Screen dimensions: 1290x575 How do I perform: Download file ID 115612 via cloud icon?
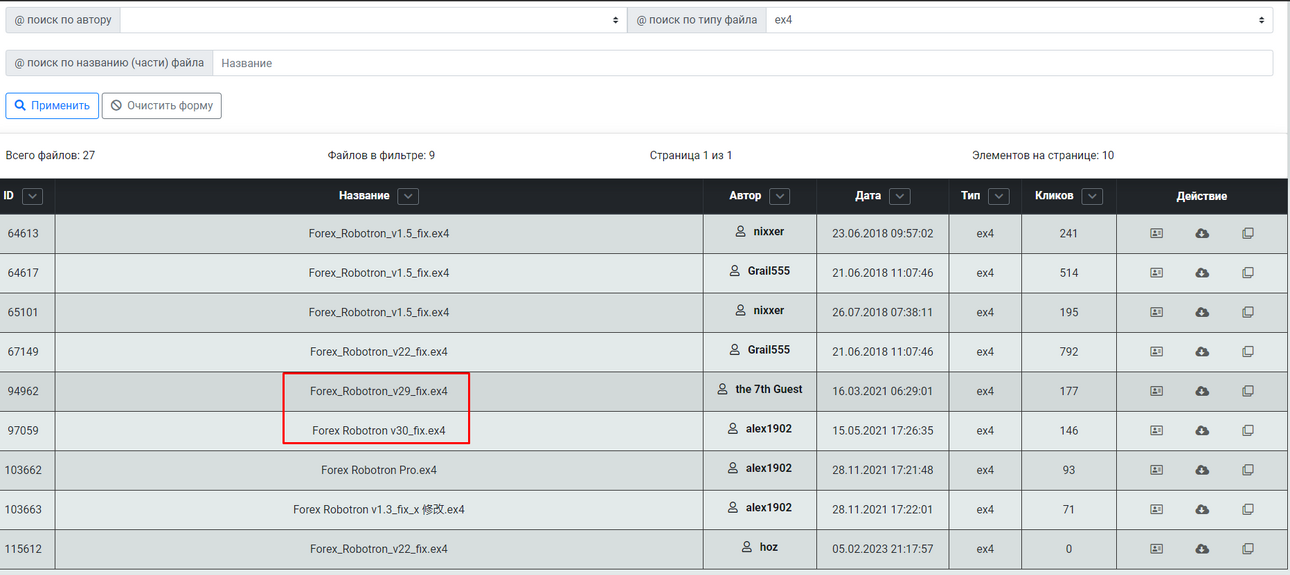(1202, 549)
